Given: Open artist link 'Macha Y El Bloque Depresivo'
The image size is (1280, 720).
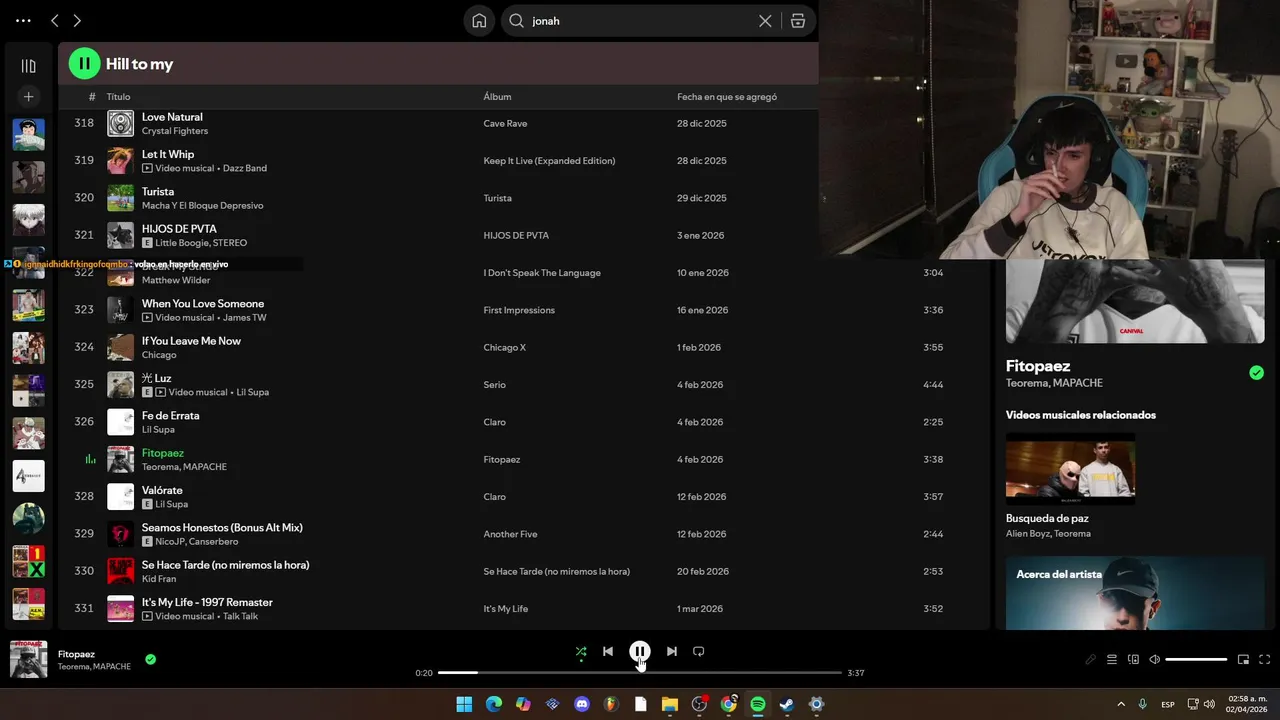Looking at the screenshot, I should tap(203, 206).
